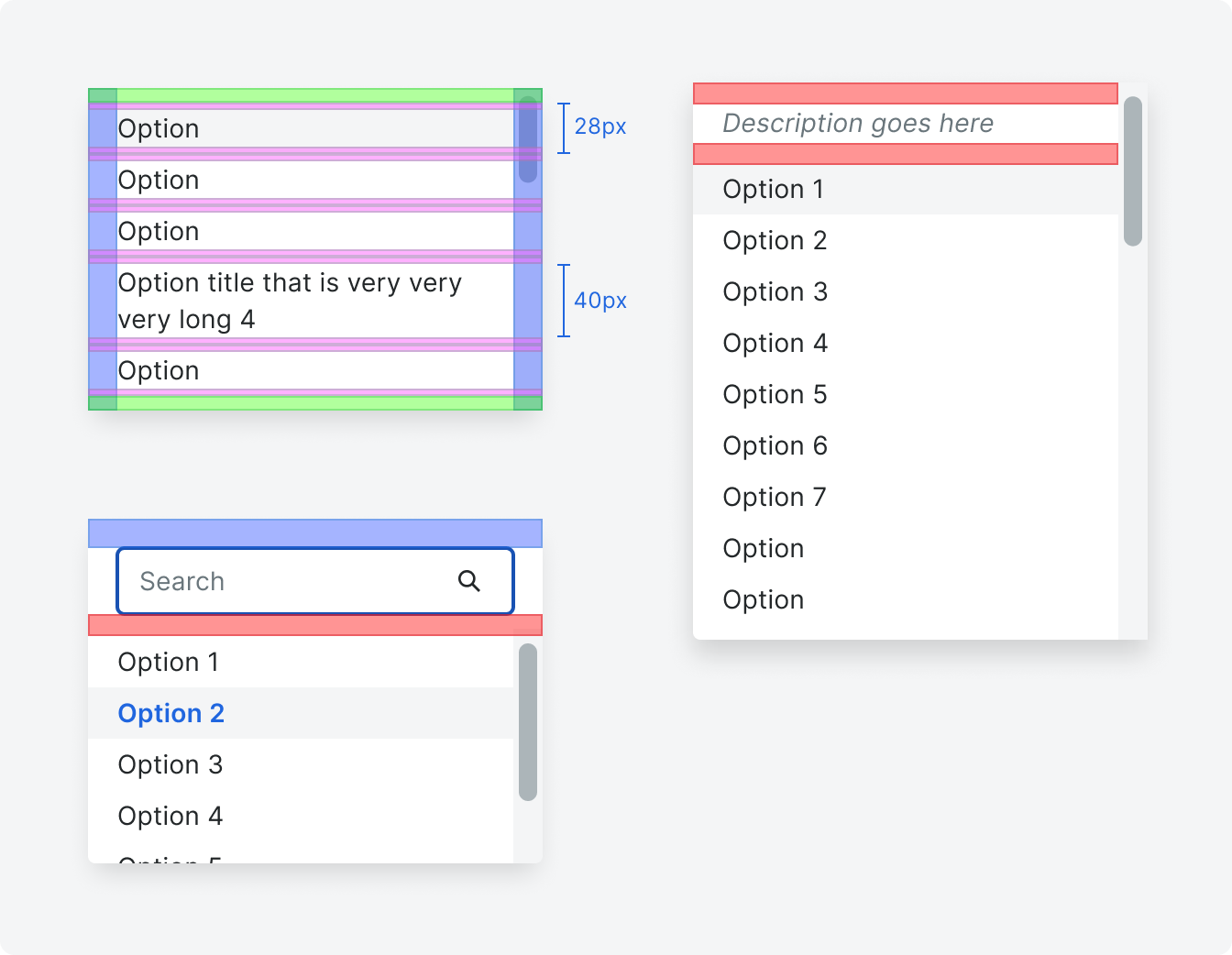Click the 'Description goes here' italic text
1232x955 pixels.
858,124
